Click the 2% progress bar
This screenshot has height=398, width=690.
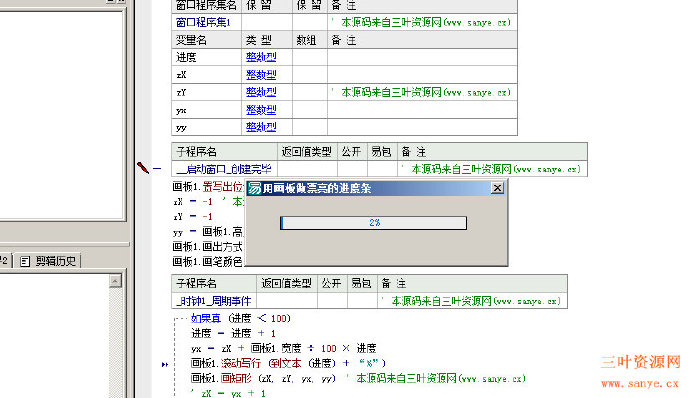click(373, 223)
